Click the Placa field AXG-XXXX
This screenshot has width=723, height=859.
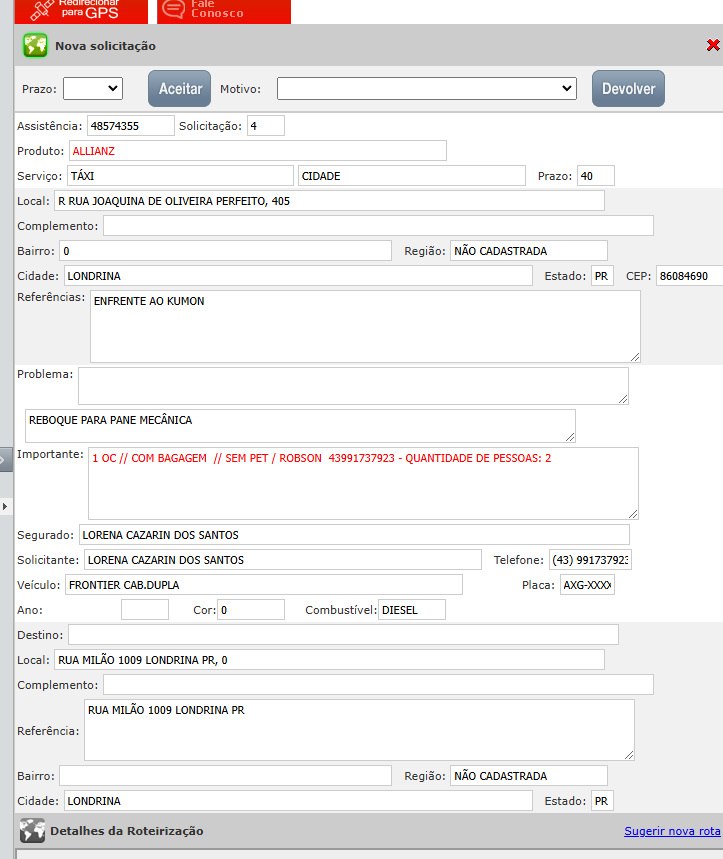pyautogui.click(x=587, y=585)
